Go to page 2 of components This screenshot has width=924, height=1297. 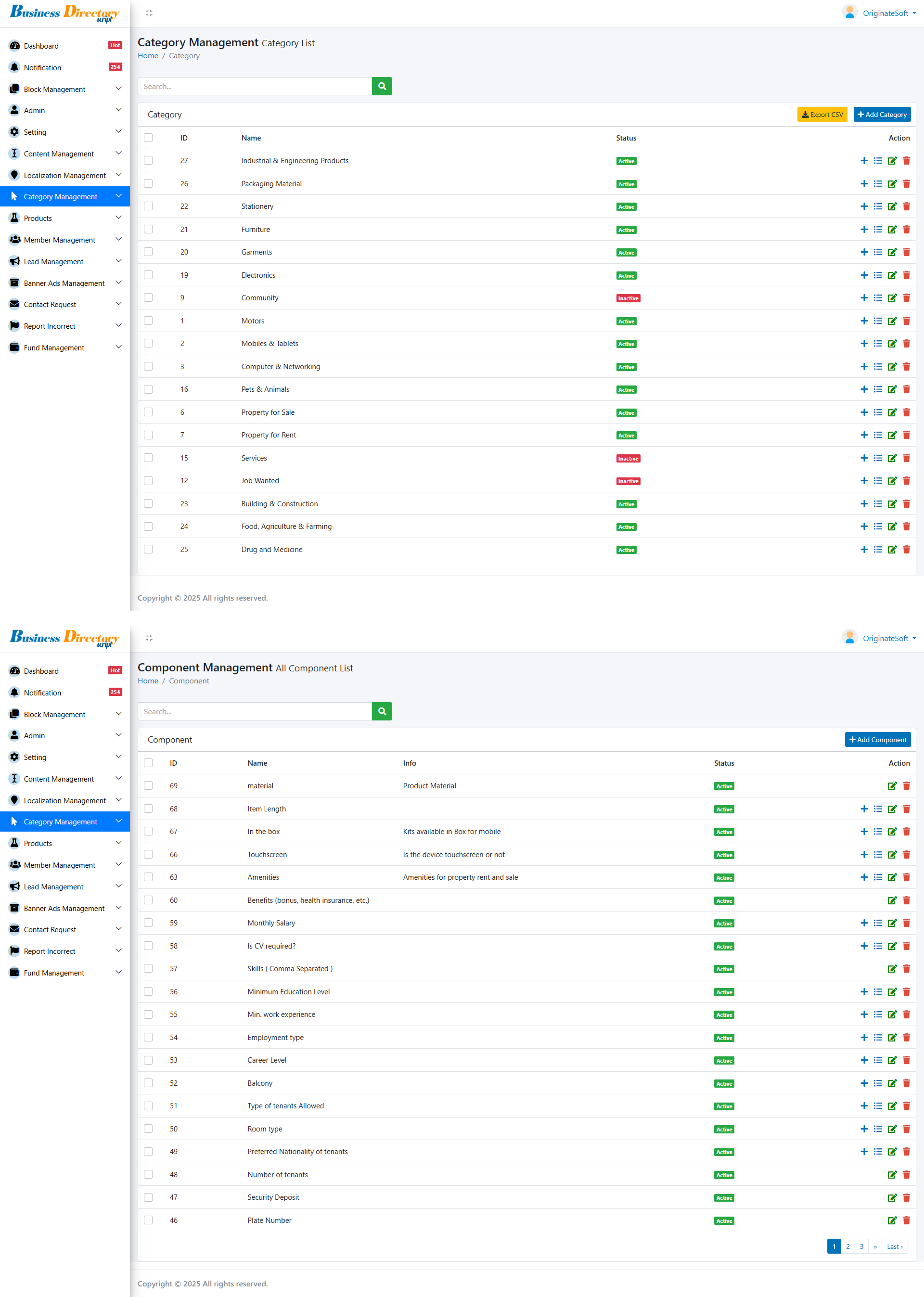tap(848, 1246)
